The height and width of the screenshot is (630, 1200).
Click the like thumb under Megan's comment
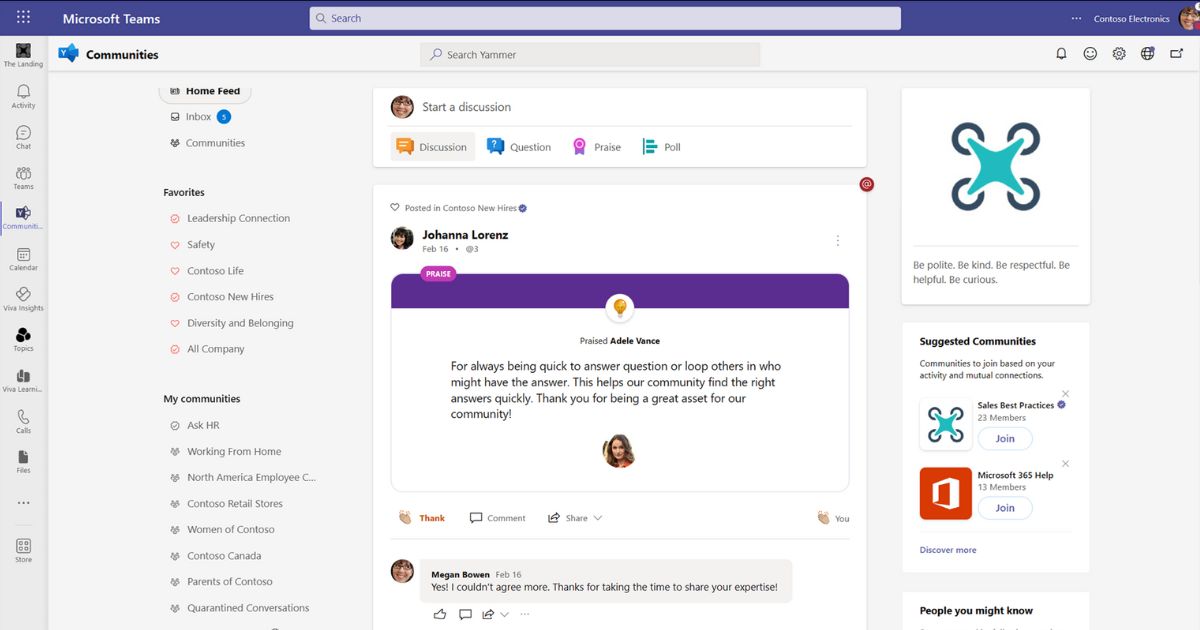click(440, 614)
